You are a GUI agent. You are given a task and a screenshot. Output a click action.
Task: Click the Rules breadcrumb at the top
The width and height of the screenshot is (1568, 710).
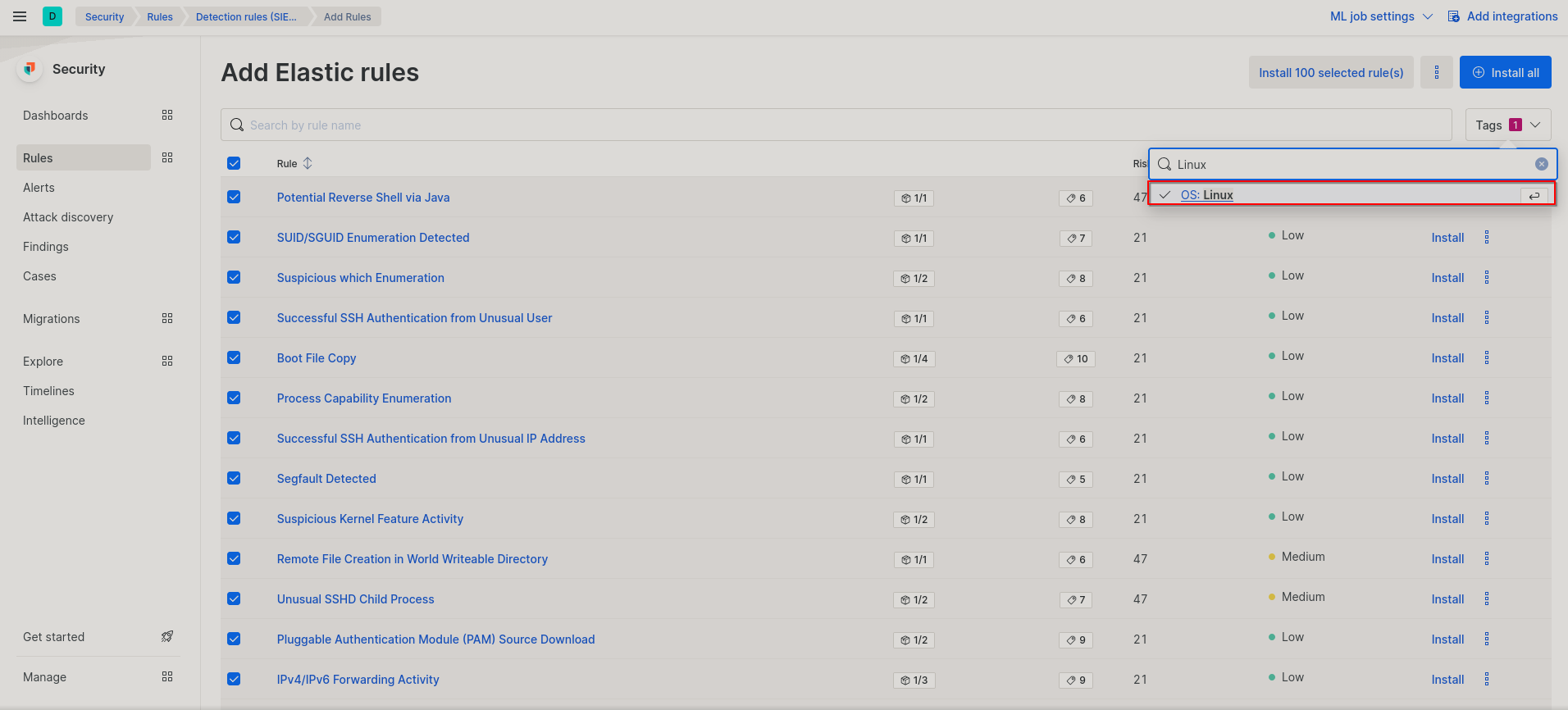[x=160, y=16]
